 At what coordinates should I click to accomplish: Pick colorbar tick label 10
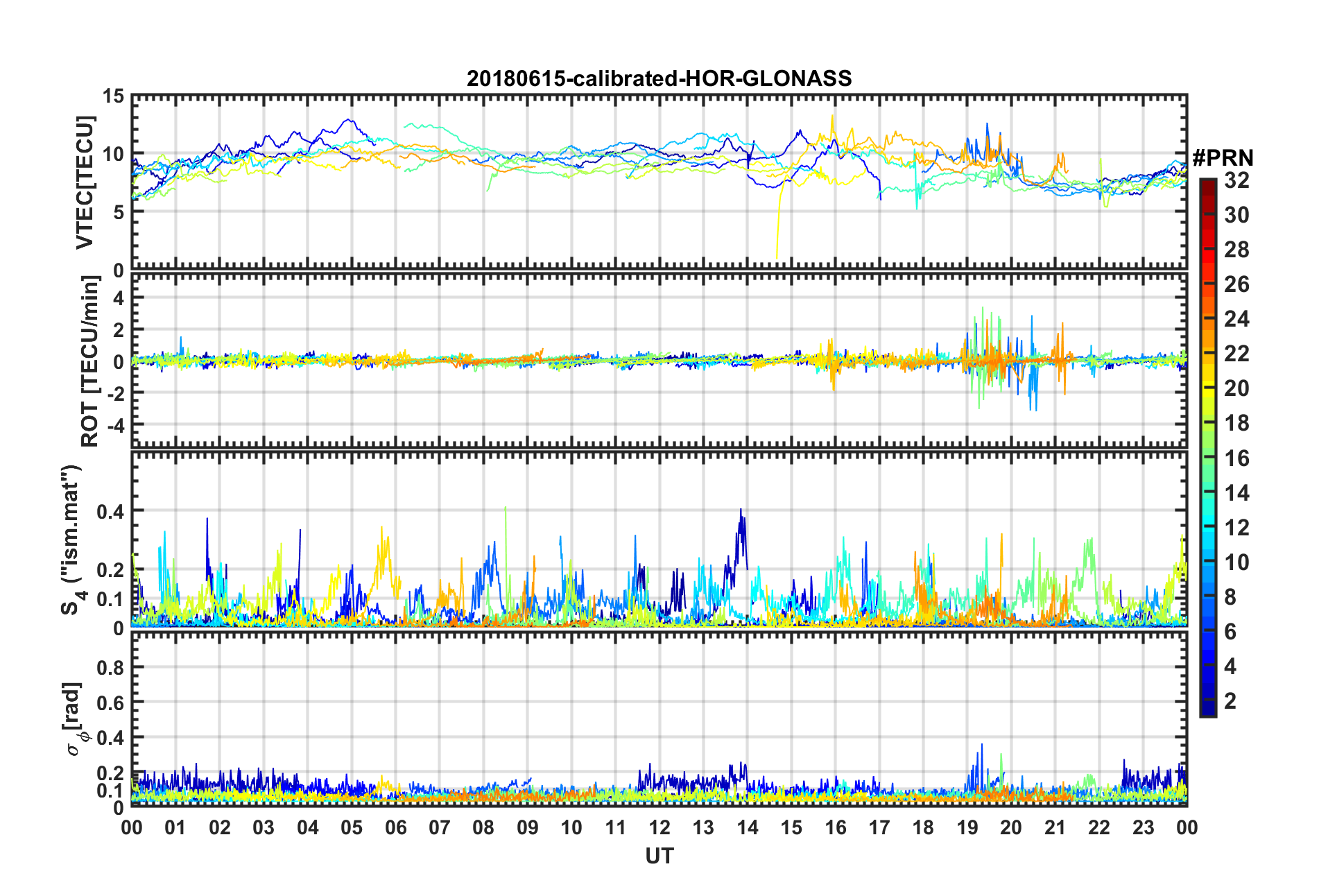pos(1236,562)
